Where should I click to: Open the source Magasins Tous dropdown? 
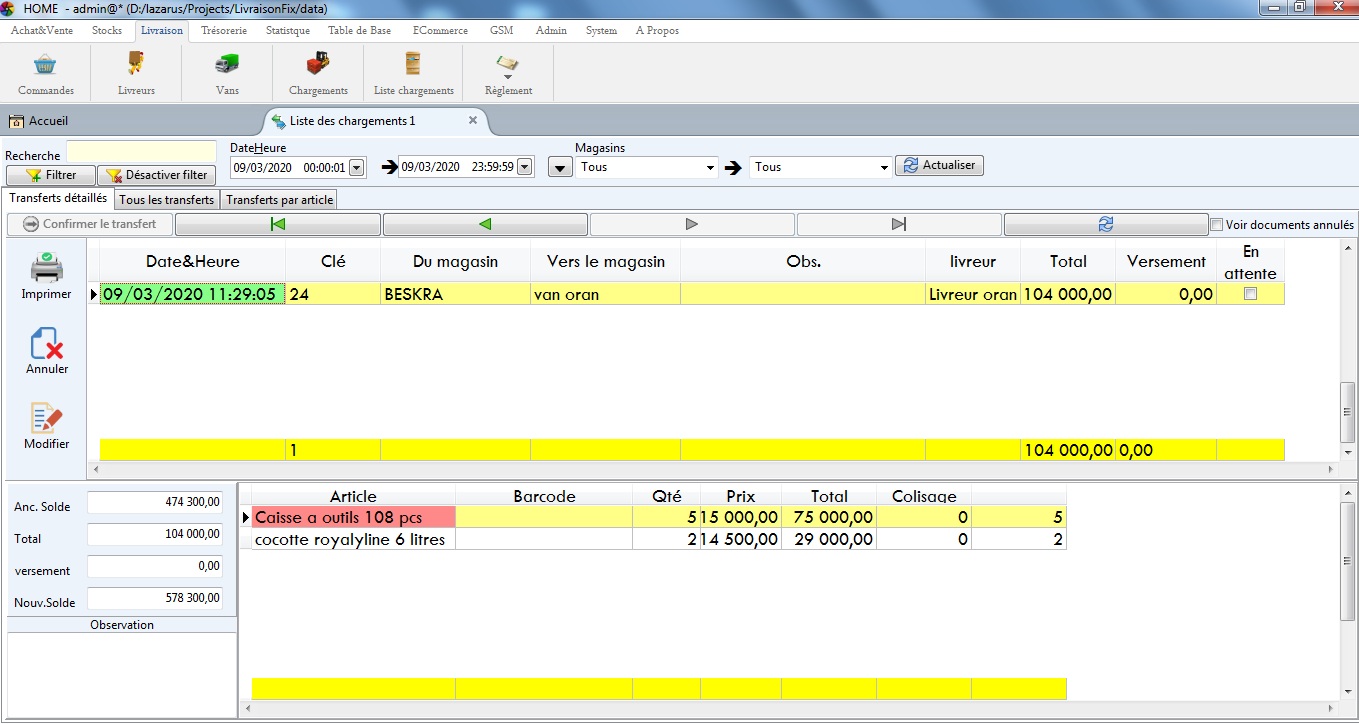[x=710, y=168]
